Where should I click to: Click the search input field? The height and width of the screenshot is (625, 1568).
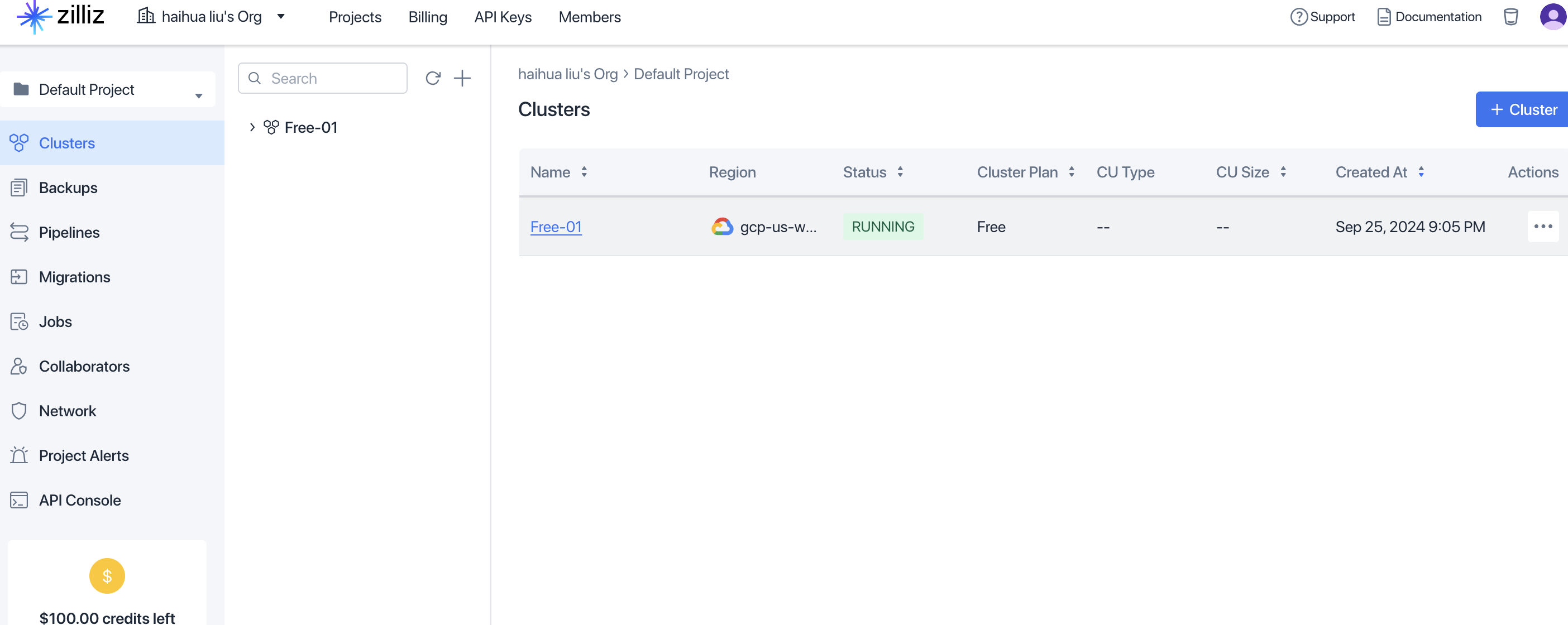[x=322, y=78]
